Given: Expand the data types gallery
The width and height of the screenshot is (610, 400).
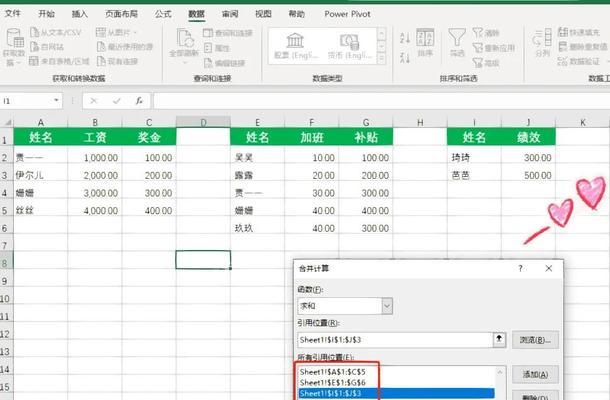Looking at the screenshot, I should click(382, 59).
